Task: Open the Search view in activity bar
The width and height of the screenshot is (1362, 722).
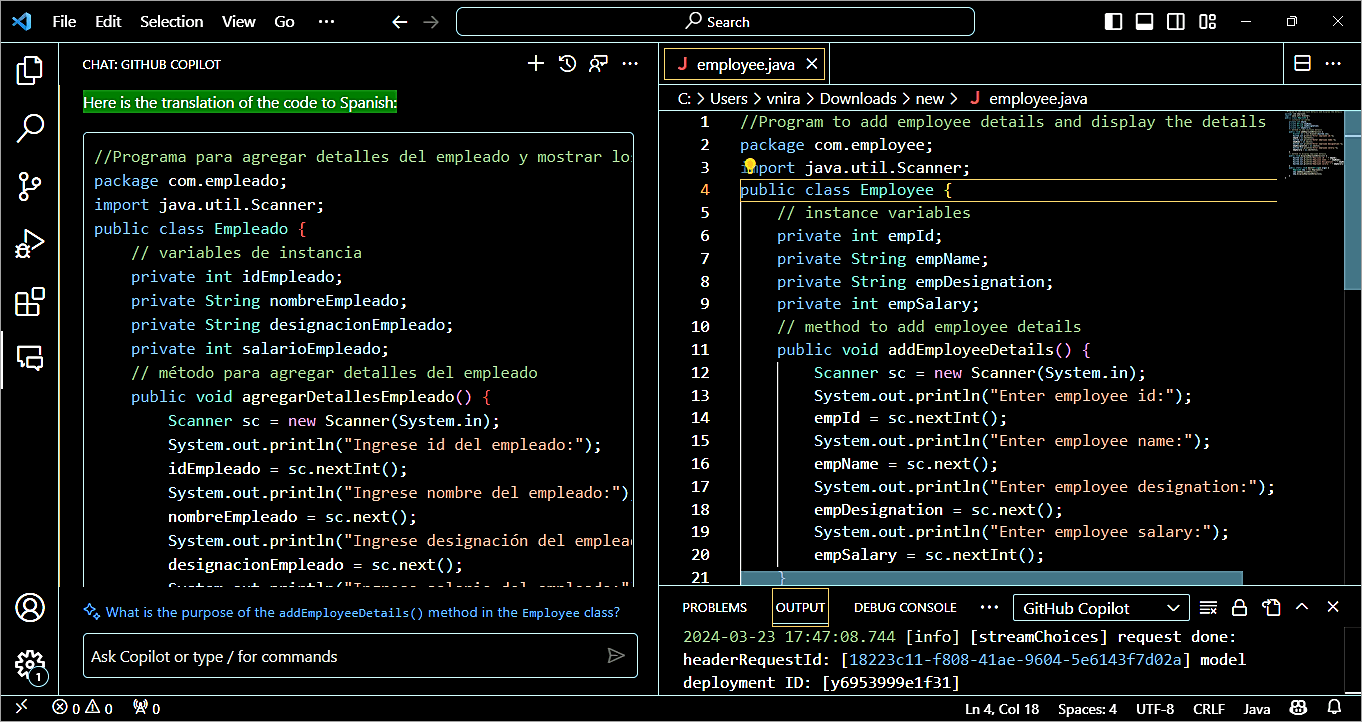Action: pyautogui.click(x=30, y=128)
